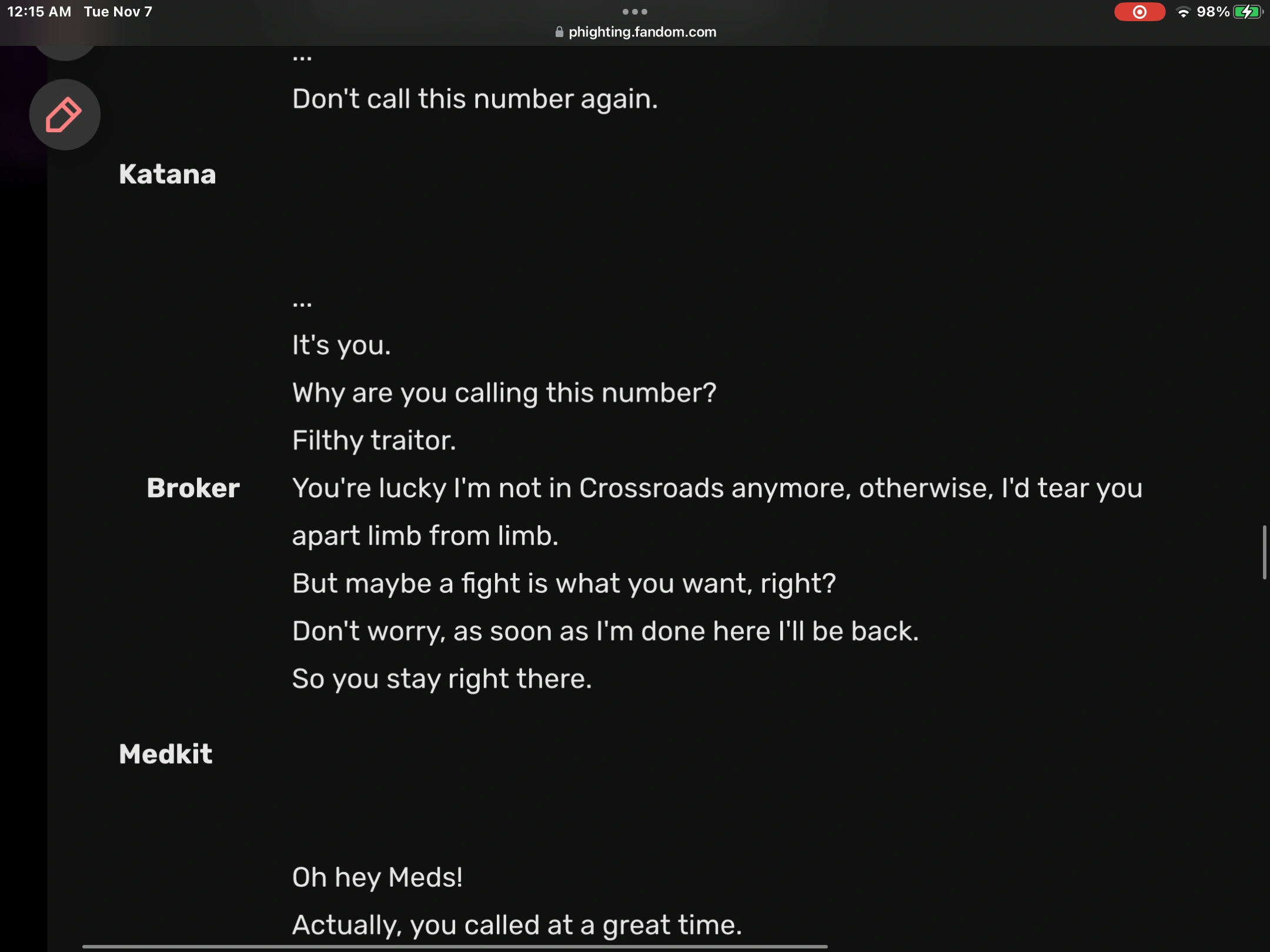Tap the vertical scrollbar on the right edge
This screenshot has height=952, width=1270.
tap(1264, 552)
